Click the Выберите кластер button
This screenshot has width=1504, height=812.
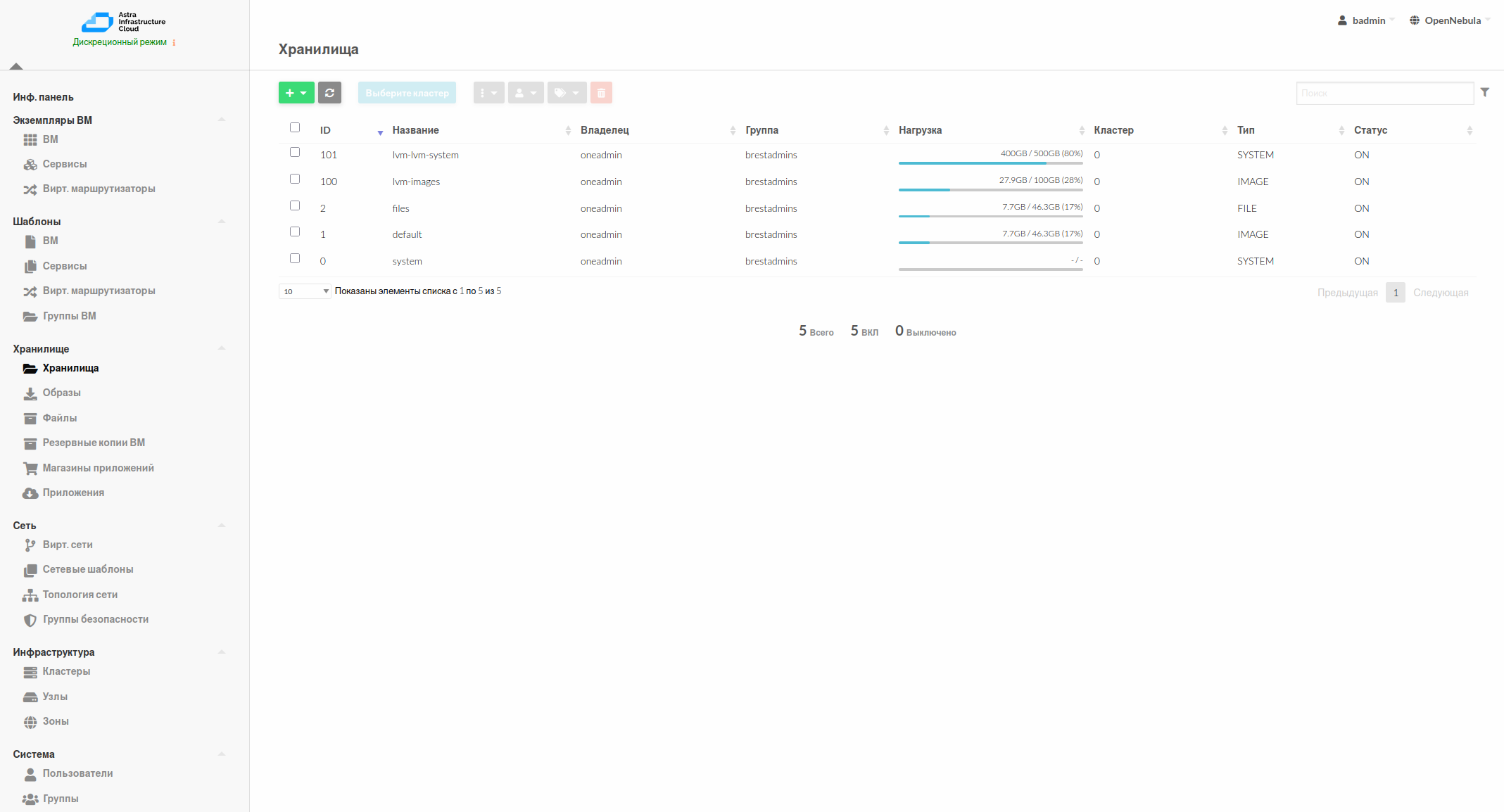pos(406,92)
